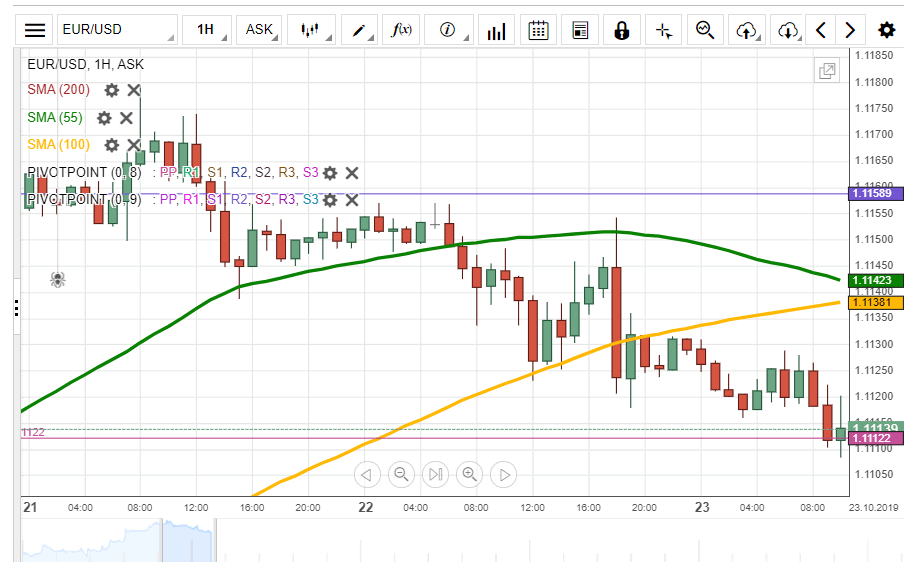Screen dimensions: 913x571
Task: Expand the 1H timeframe dropdown
Action: click(208, 29)
